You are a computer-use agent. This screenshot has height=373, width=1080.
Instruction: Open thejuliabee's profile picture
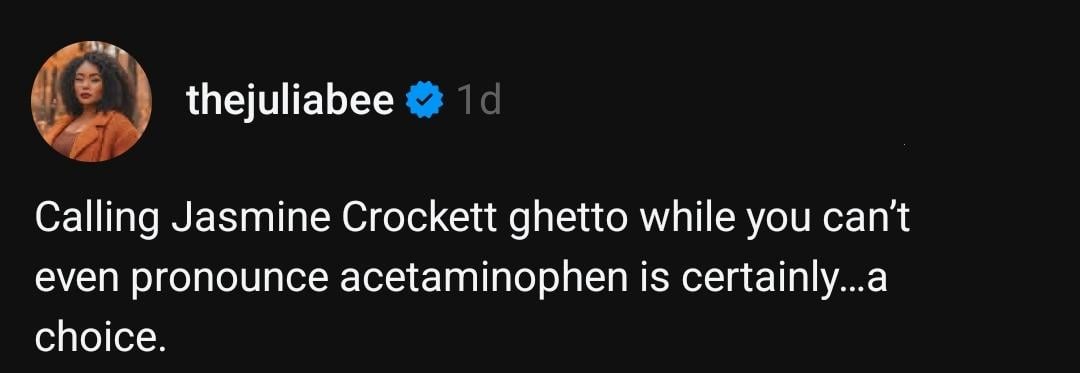[91, 101]
